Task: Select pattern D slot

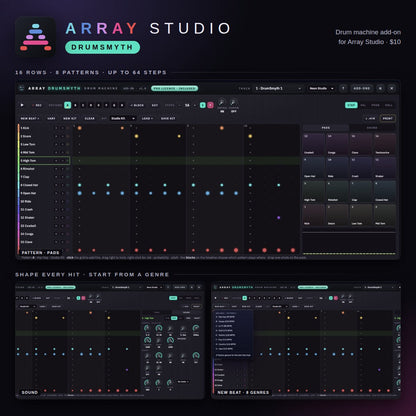Action: (x=91, y=105)
